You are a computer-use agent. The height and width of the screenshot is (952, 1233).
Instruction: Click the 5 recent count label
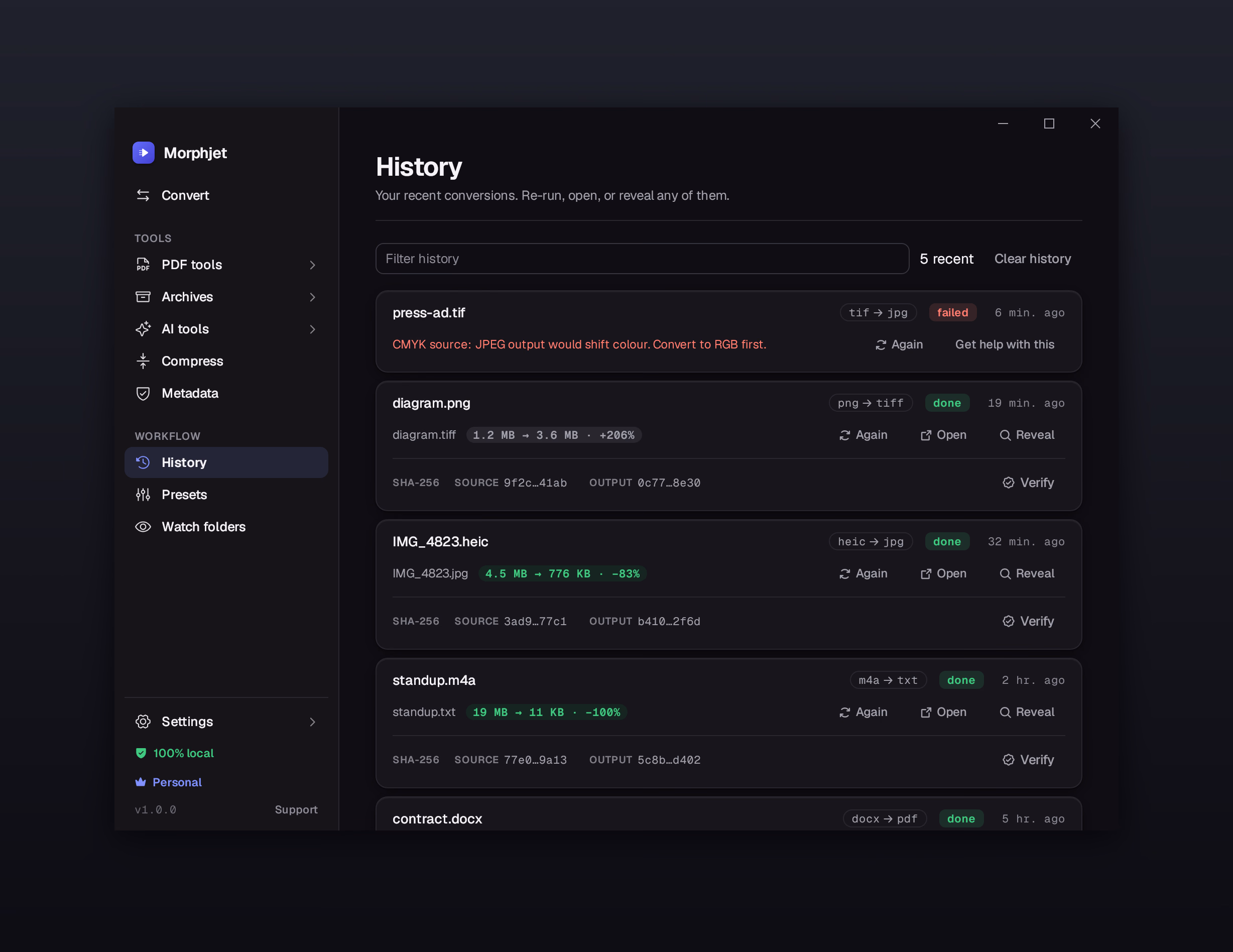[946, 259]
